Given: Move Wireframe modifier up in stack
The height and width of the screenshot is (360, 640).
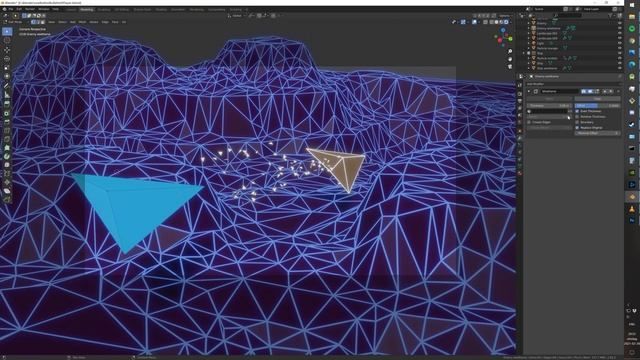Looking at the screenshot, I should [x=605, y=91].
